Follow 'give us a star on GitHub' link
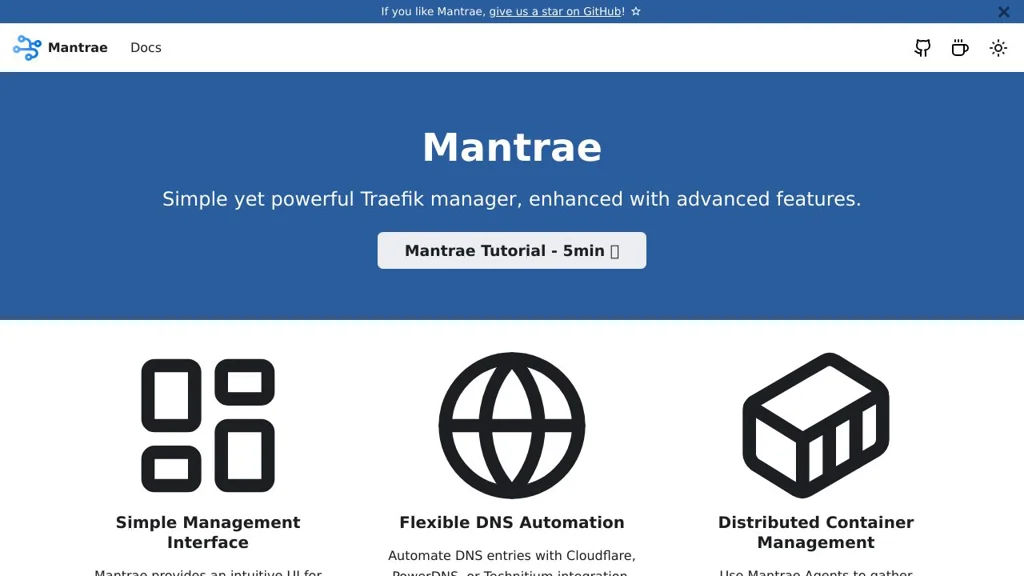 [555, 11]
